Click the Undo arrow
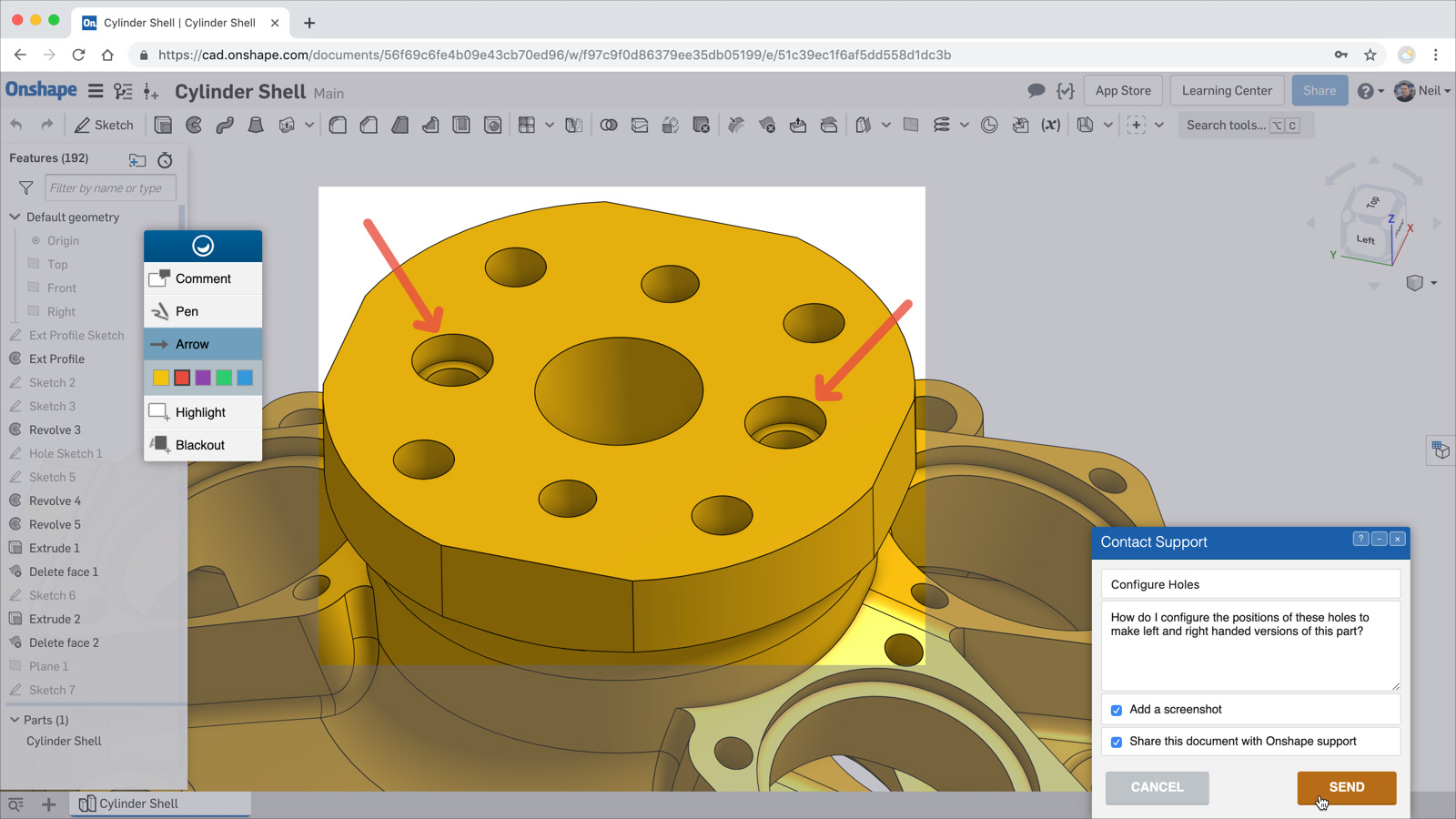The image size is (1456, 819). point(16,124)
